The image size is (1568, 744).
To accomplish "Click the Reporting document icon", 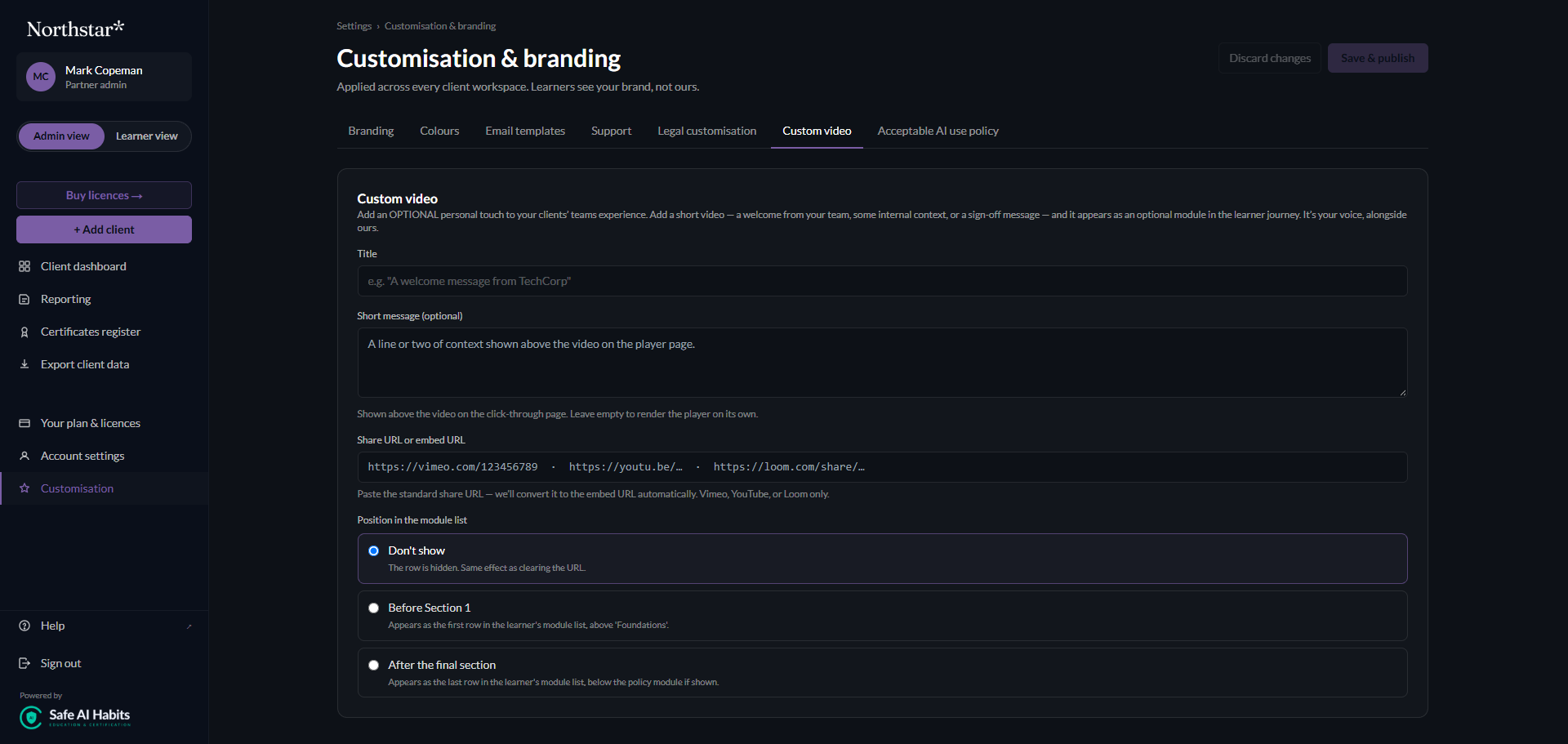I will [24, 299].
